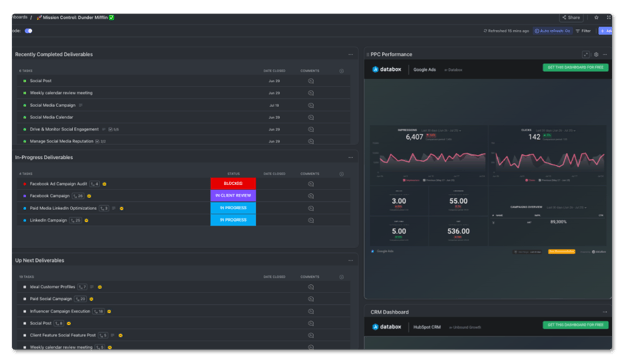The width and height of the screenshot is (624, 364).
Task: Open comments for Drive & Monitor Social Engagement
Action: point(311,129)
